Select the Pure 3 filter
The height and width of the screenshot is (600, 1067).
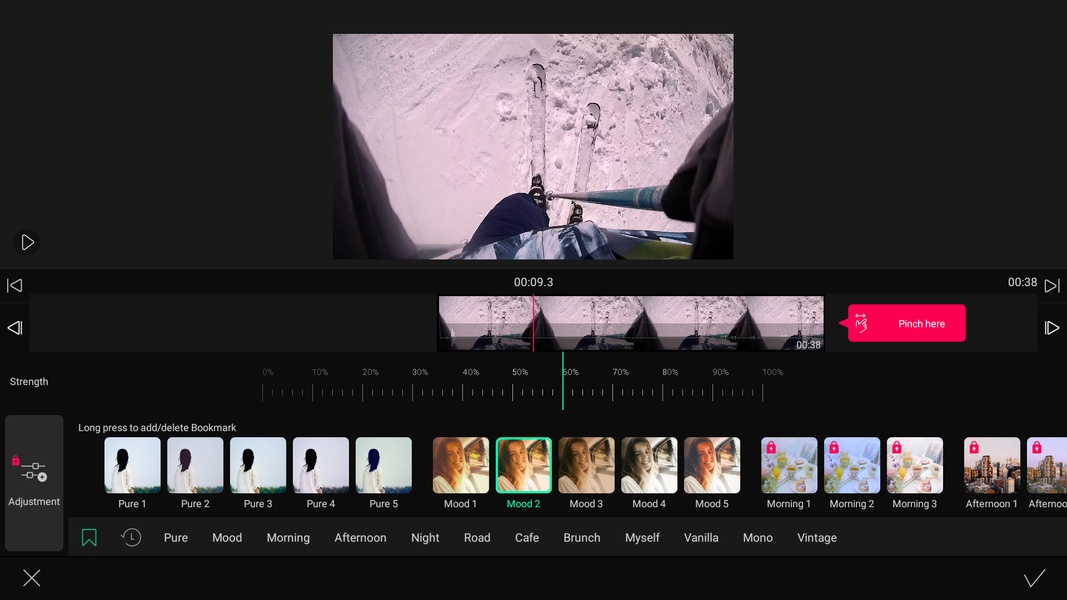coord(258,473)
